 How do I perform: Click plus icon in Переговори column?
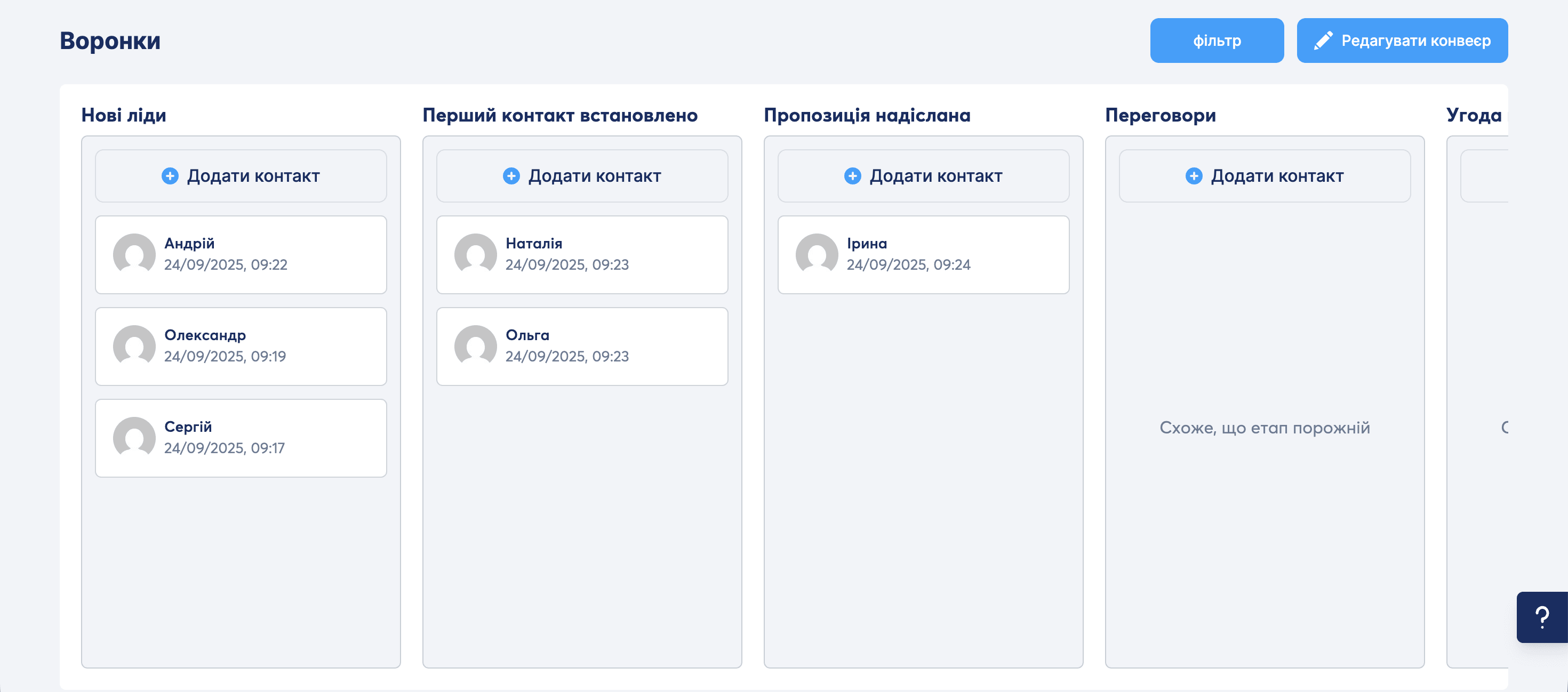pos(1194,176)
